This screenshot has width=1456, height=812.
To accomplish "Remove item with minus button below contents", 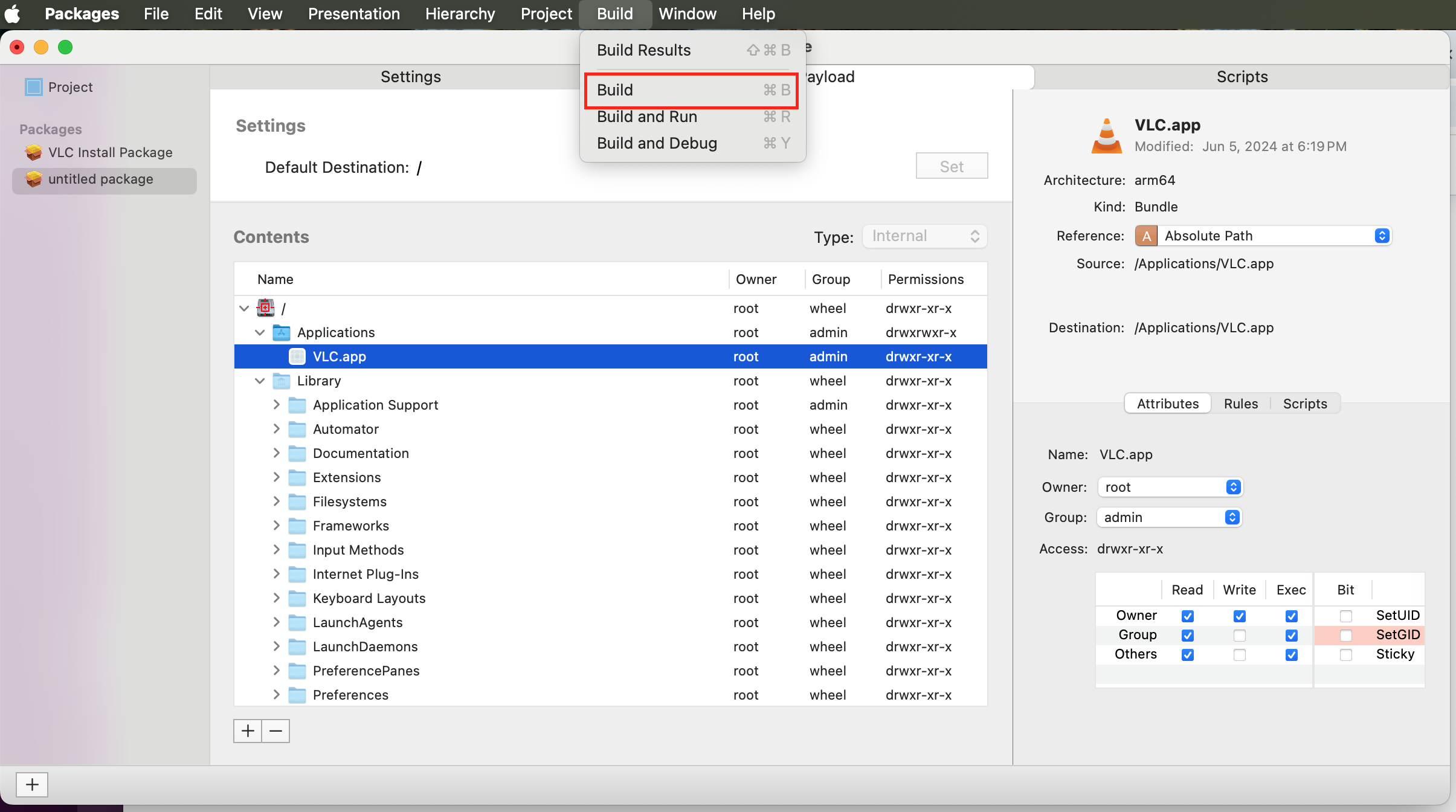I will click(276, 731).
